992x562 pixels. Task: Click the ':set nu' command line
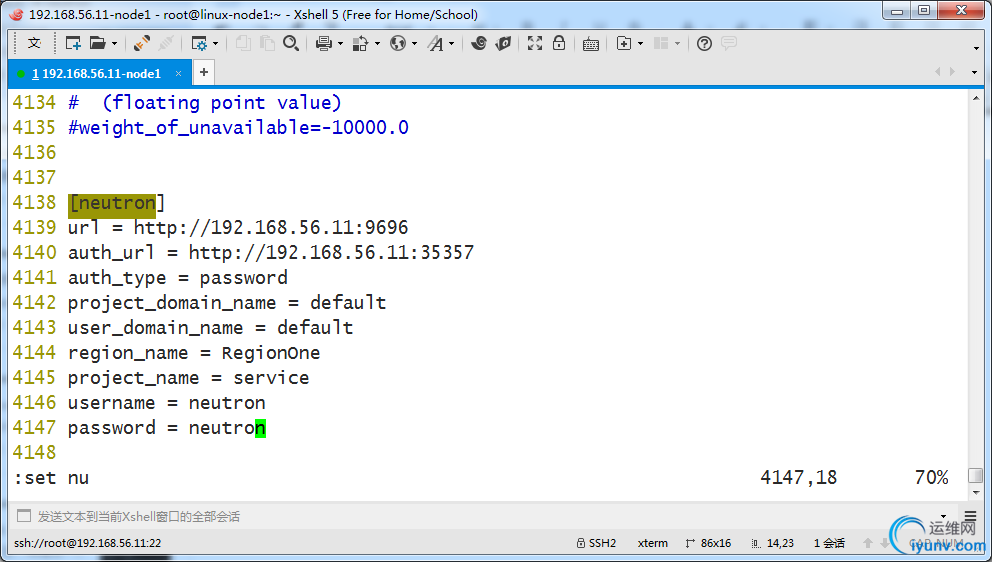(51, 478)
